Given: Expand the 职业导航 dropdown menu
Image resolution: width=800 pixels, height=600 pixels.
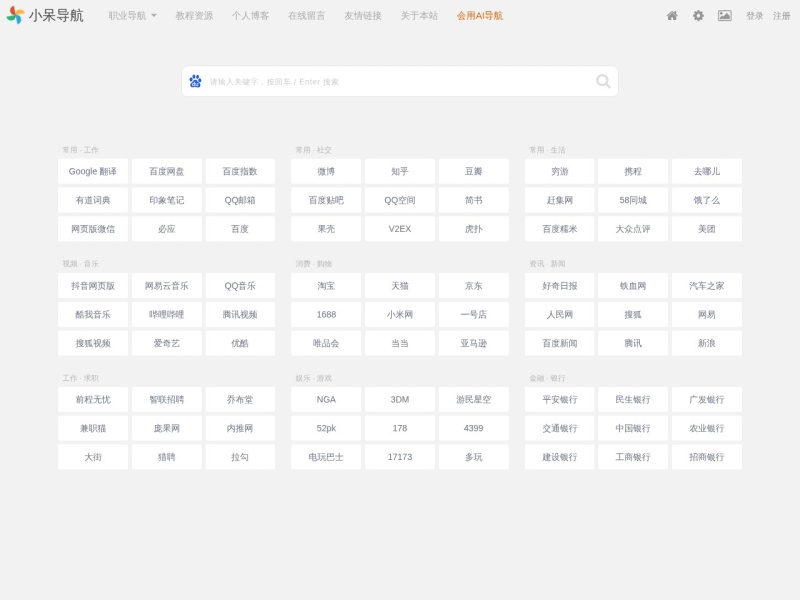Looking at the screenshot, I should tap(133, 16).
